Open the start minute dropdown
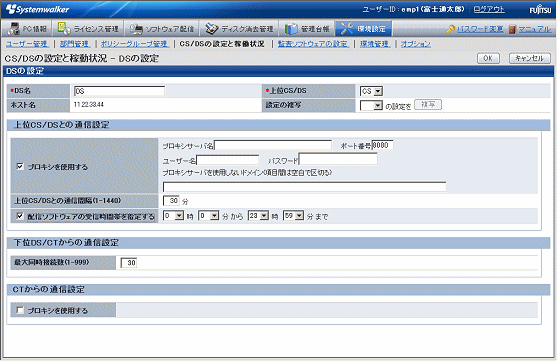The height and width of the screenshot is (361, 557). pos(209,216)
